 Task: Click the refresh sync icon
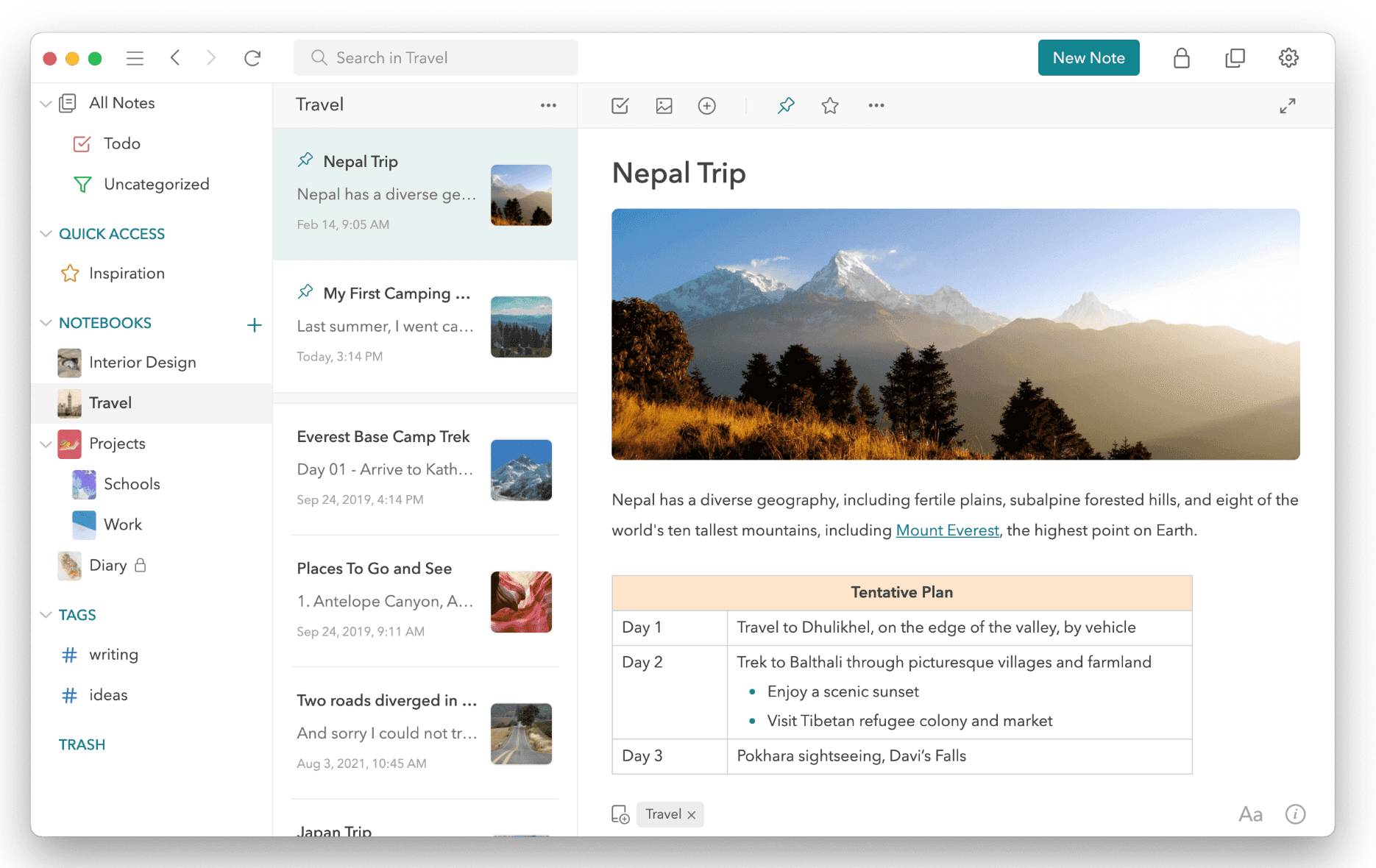pos(252,58)
